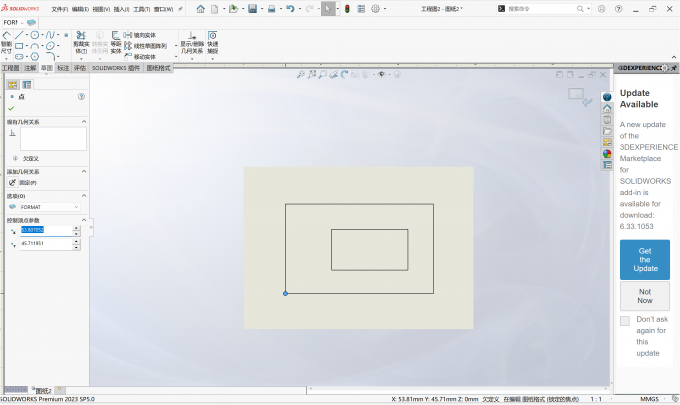The height and width of the screenshot is (405, 680).
Task: Open the FORMAT layer dropdown in options
Action: pyautogui.click(x=49, y=207)
